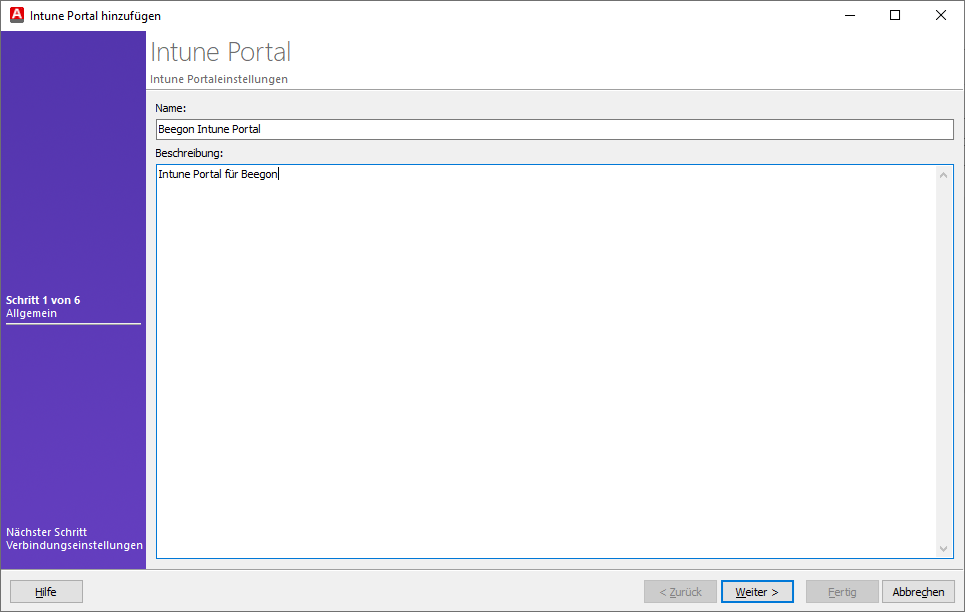This screenshot has width=965, height=612.
Task: Minimize the Intune Portal hinzufügen window
Action: point(850,15)
